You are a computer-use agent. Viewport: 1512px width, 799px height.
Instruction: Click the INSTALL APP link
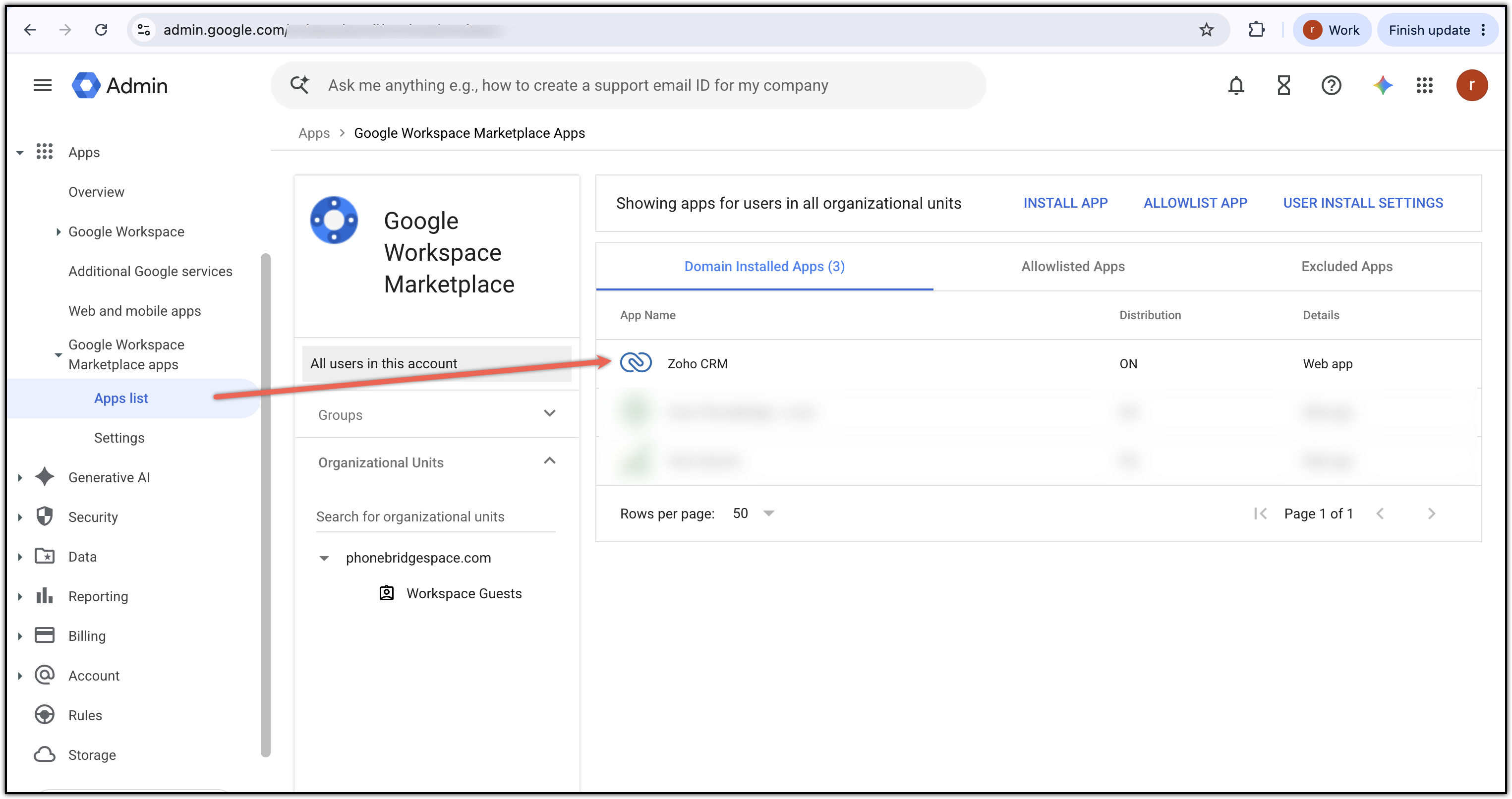click(x=1065, y=203)
